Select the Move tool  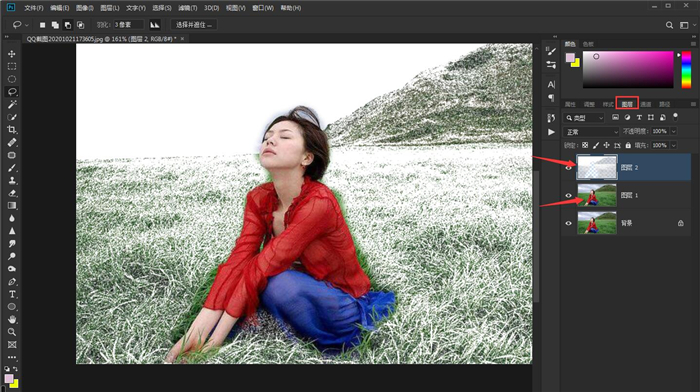point(12,54)
